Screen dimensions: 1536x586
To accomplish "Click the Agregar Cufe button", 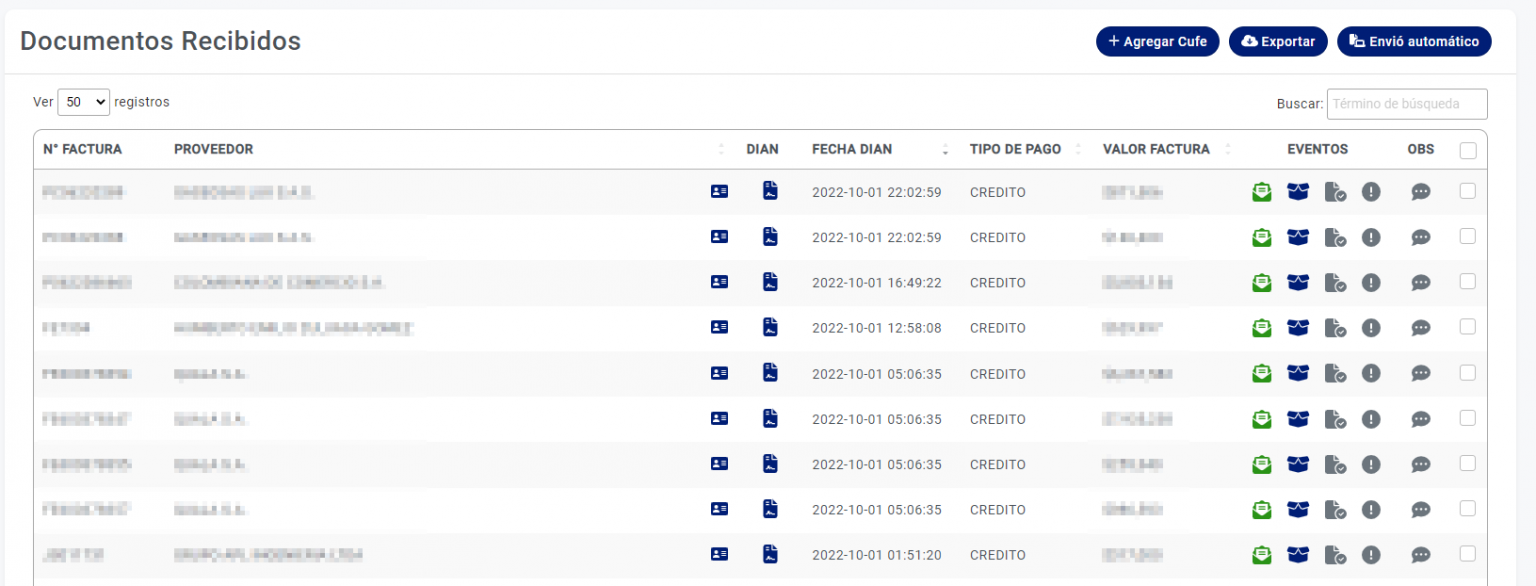I will pos(1157,42).
